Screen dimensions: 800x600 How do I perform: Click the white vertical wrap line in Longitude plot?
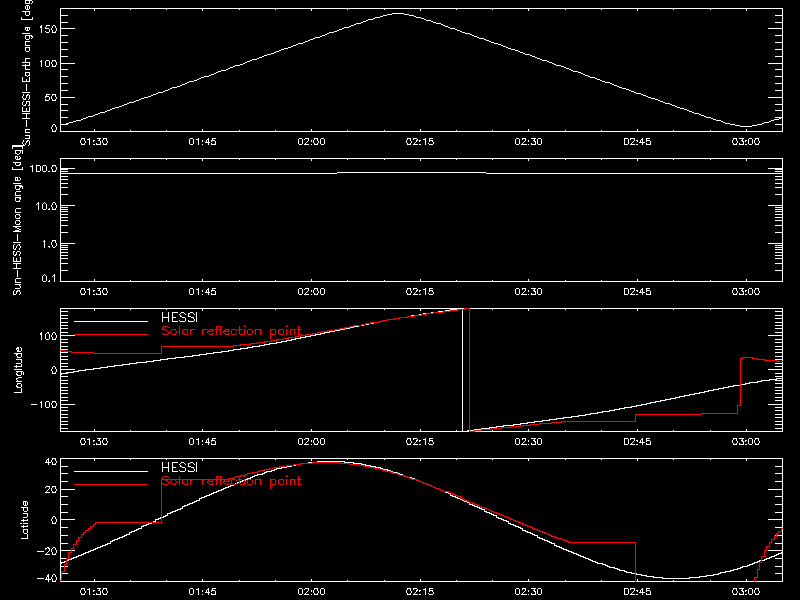coord(463,370)
